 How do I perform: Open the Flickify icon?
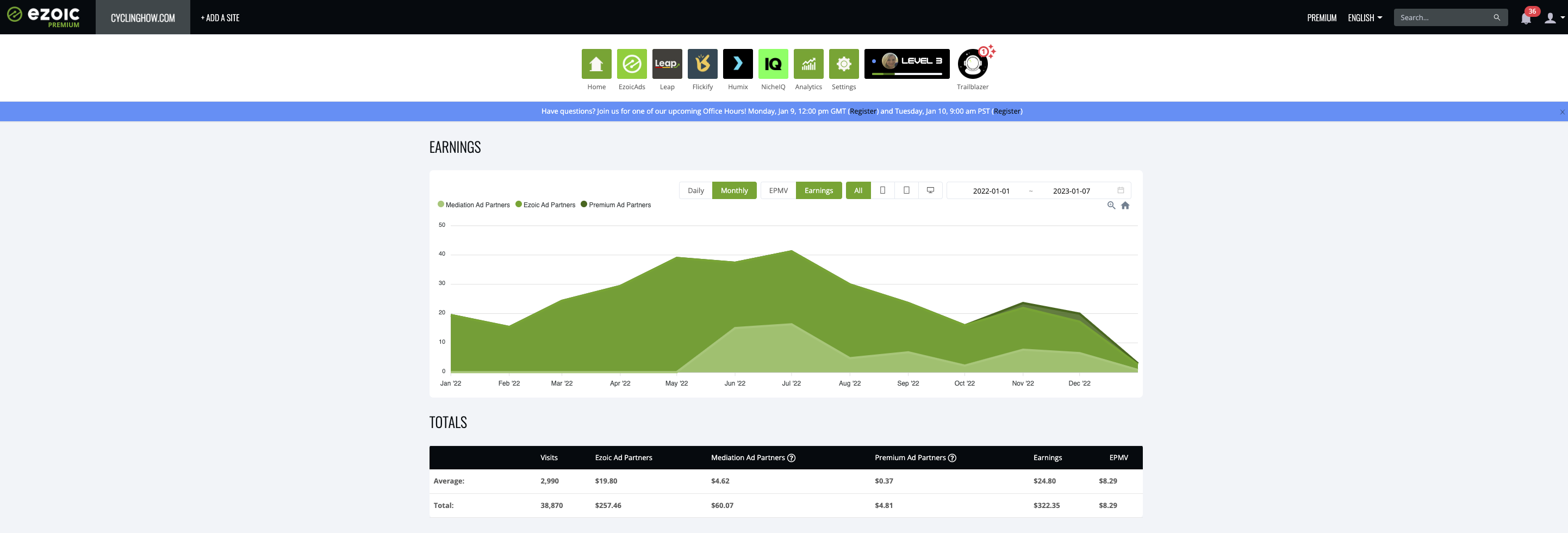(702, 64)
